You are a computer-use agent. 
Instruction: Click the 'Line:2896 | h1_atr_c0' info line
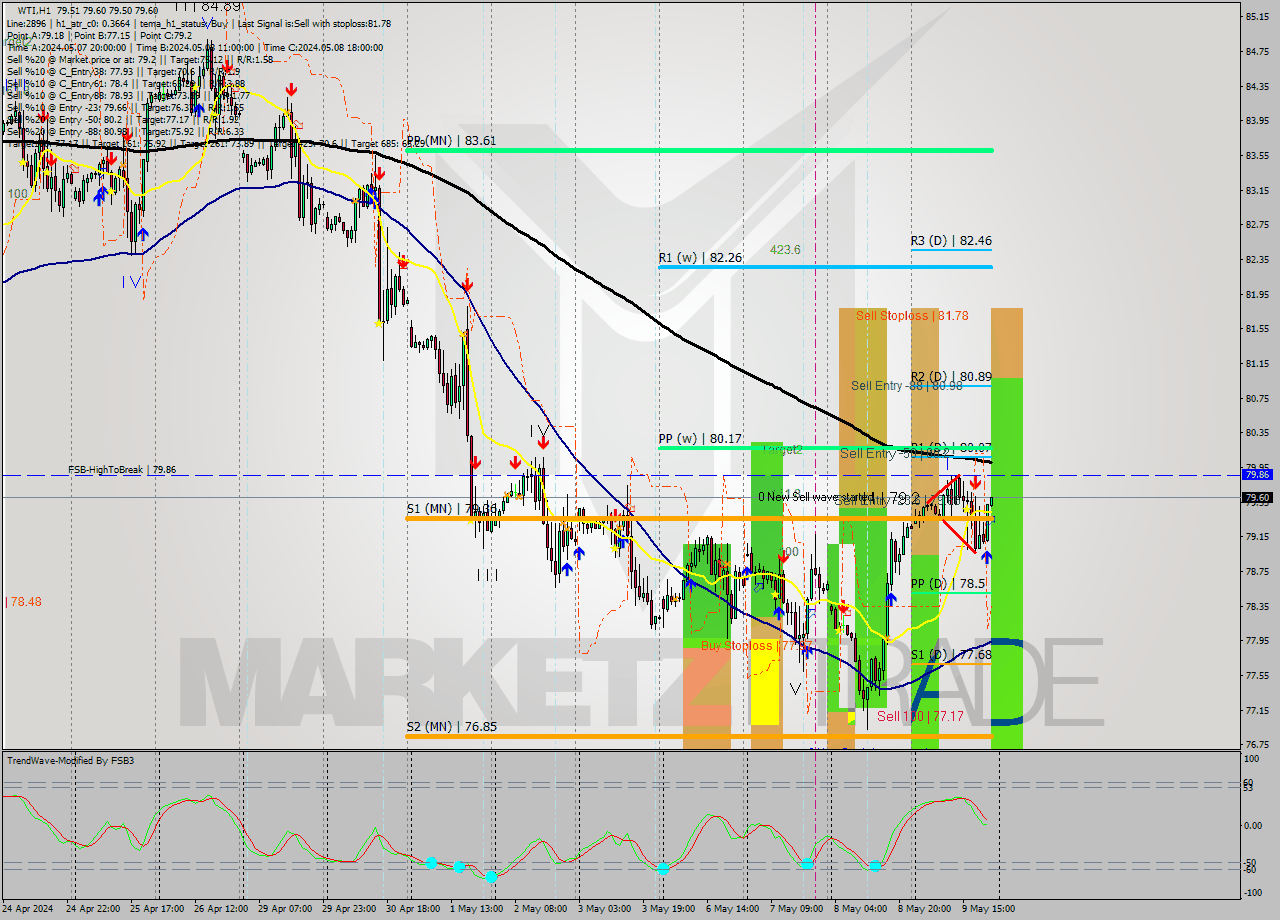tap(199, 23)
